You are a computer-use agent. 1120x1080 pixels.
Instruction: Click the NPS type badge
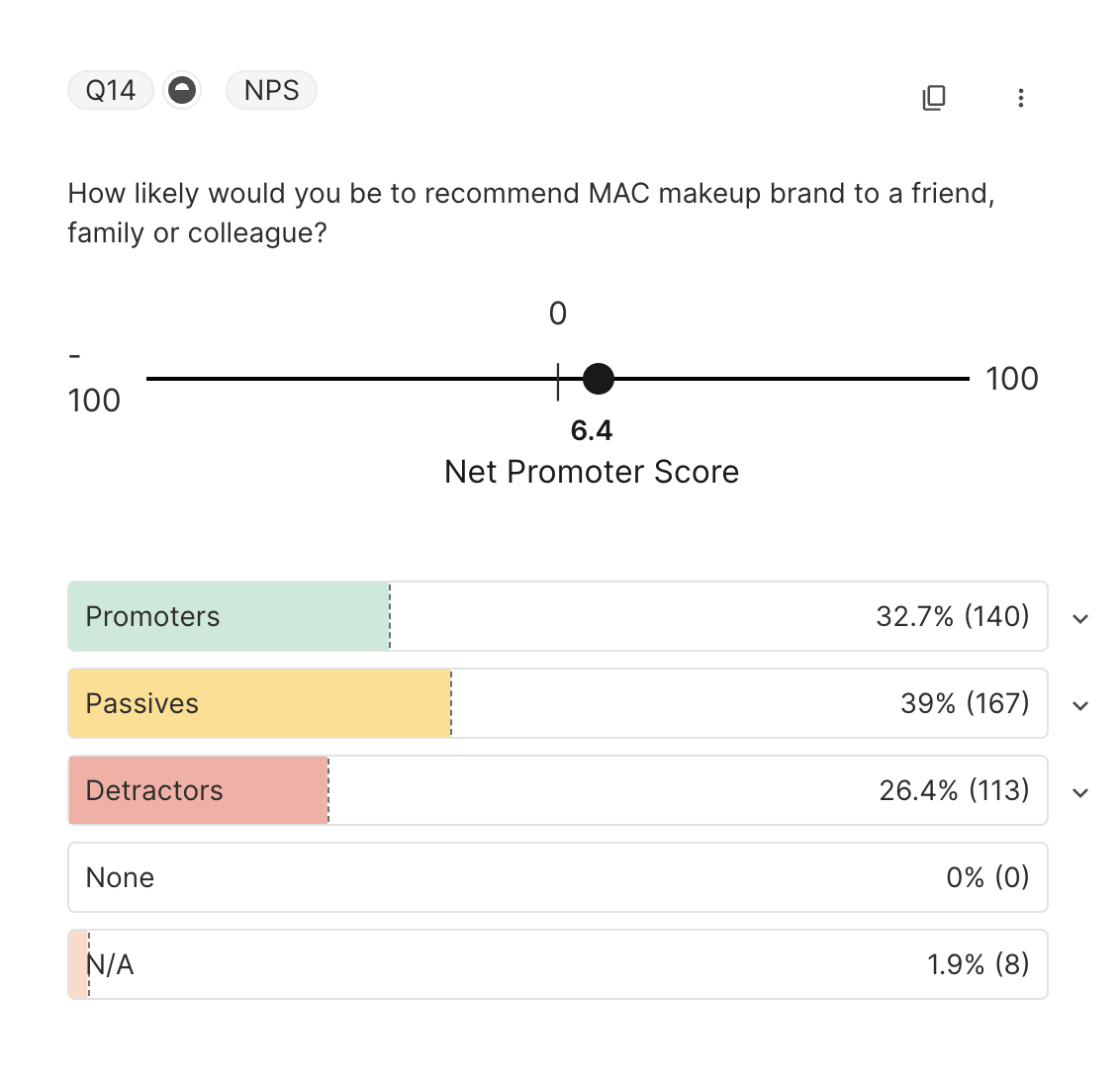[x=271, y=91]
